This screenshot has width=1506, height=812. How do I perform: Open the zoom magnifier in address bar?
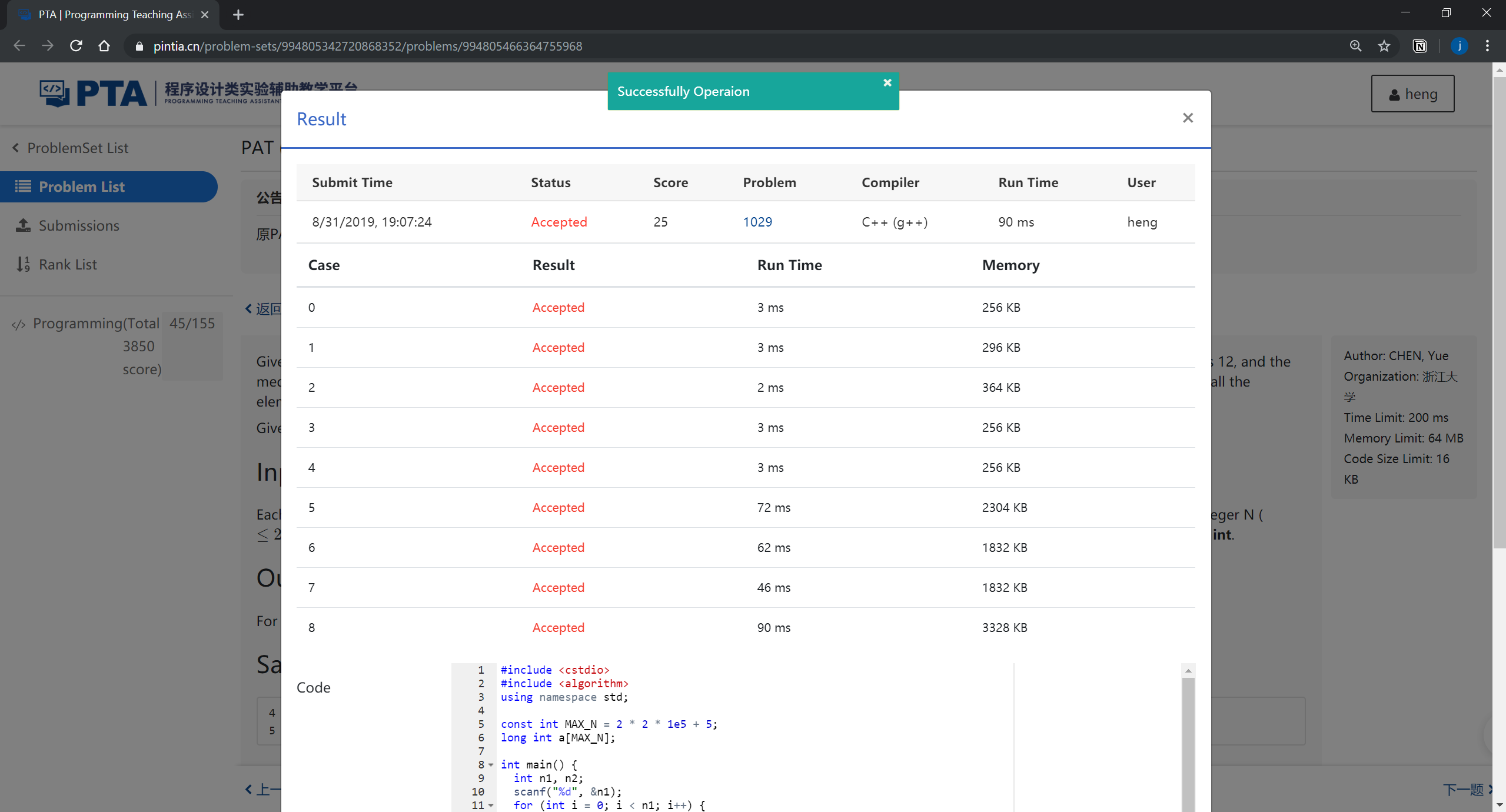coord(1355,46)
